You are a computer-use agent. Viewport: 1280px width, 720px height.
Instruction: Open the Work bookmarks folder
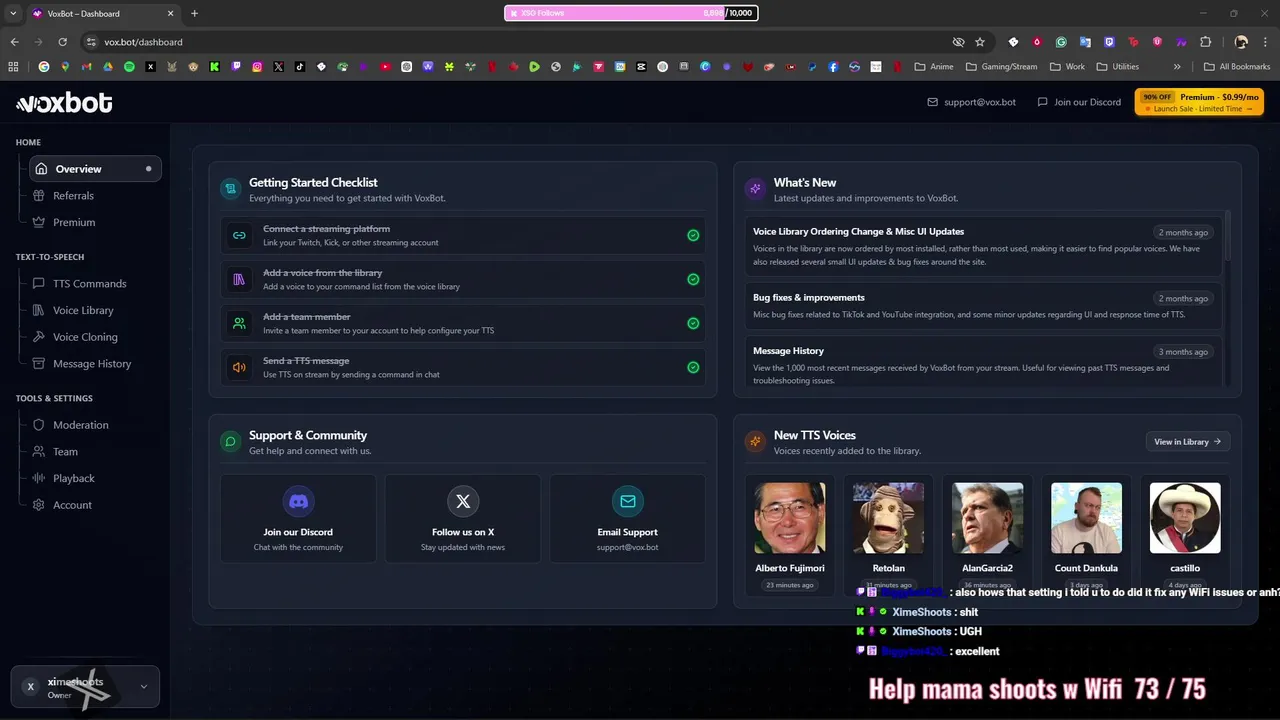pos(1067,67)
